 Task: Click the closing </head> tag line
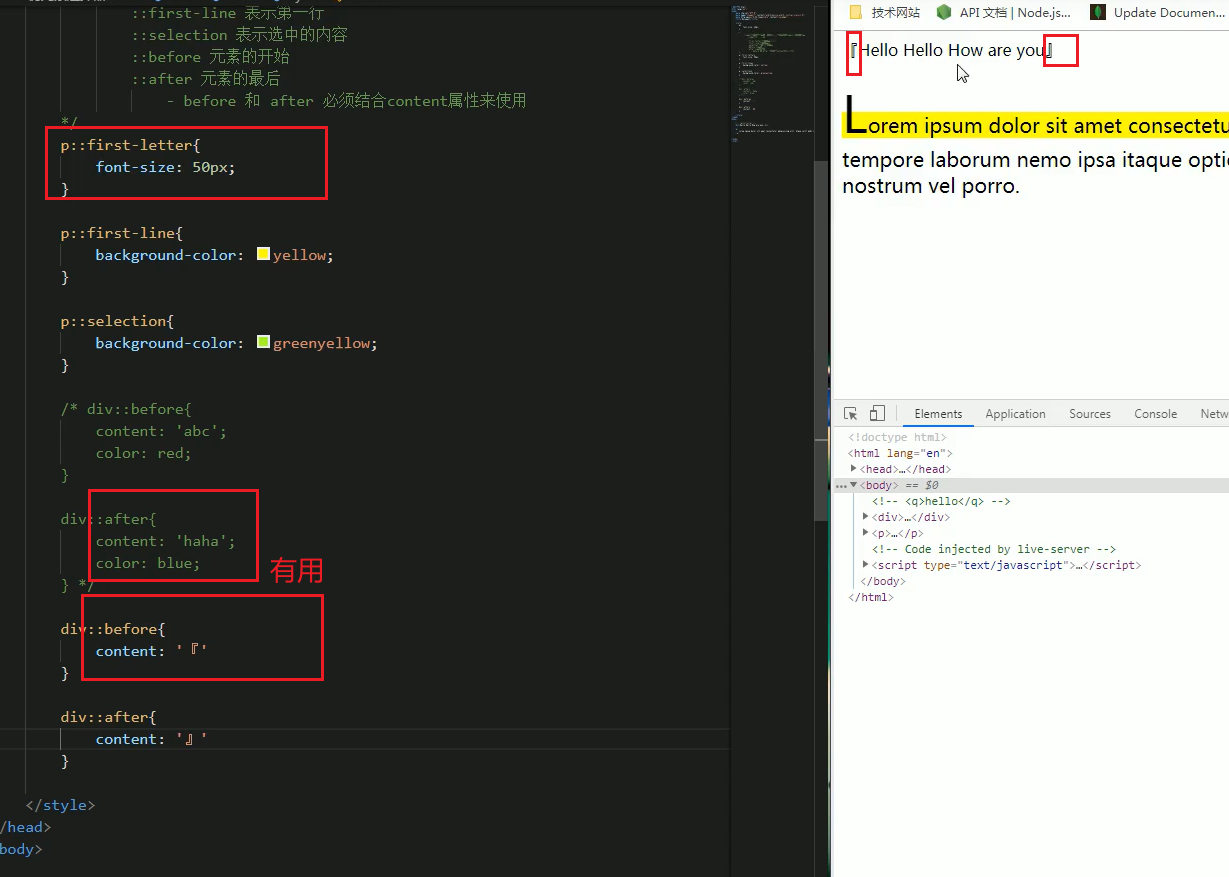click(x=25, y=827)
